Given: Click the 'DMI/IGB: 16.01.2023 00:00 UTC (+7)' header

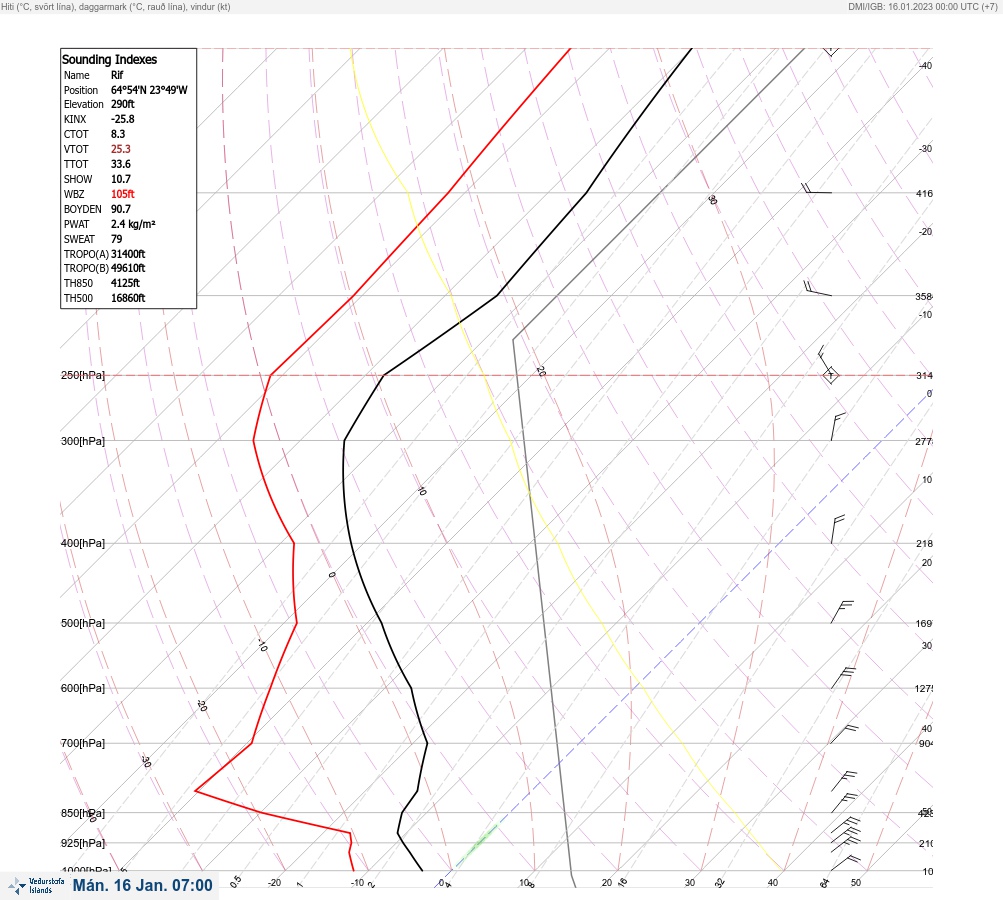Looking at the screenshot, I should pyautogui.click(x=923, y=6).
